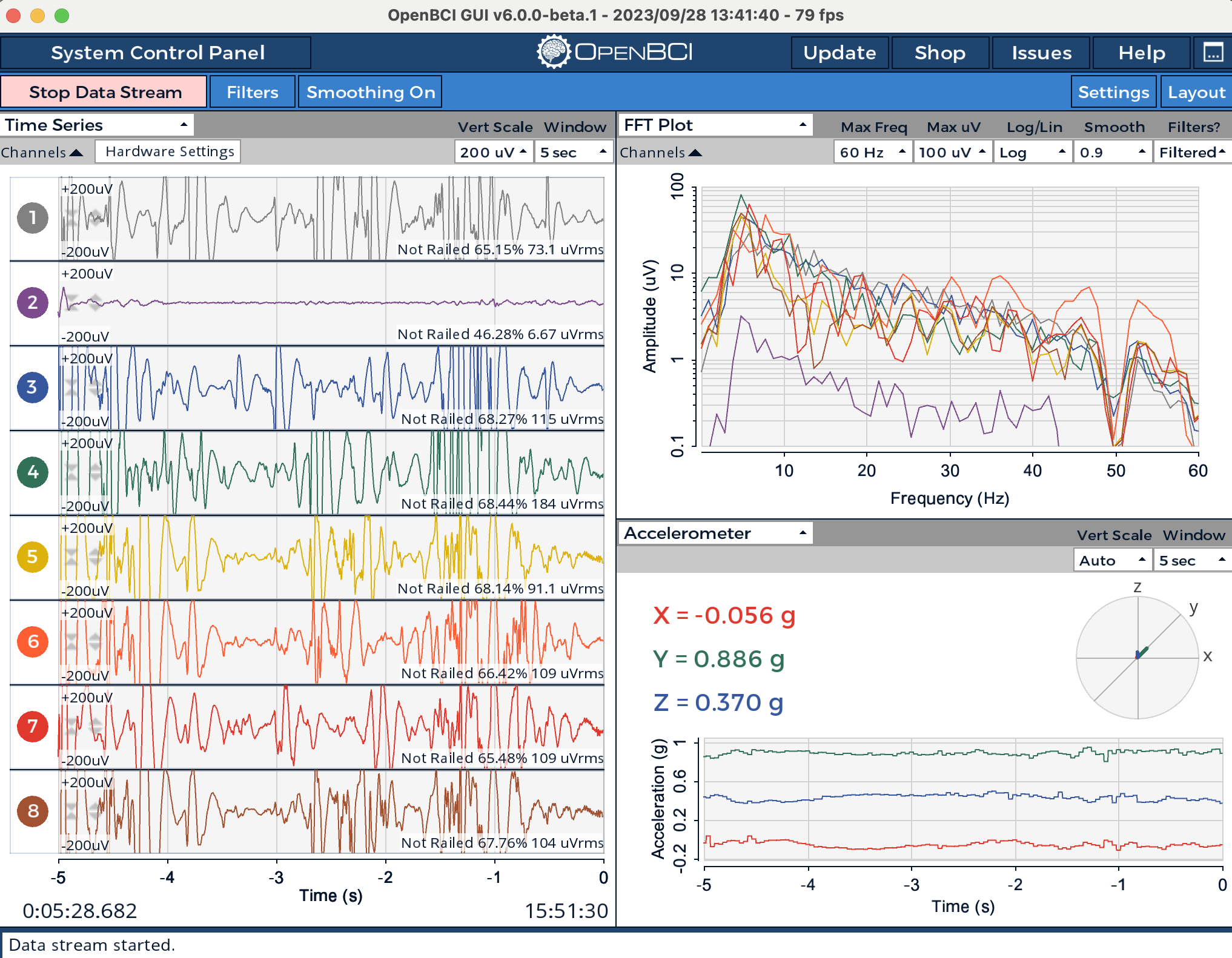Toggle channel 3 blue circle button

click(x=33, y=388)
